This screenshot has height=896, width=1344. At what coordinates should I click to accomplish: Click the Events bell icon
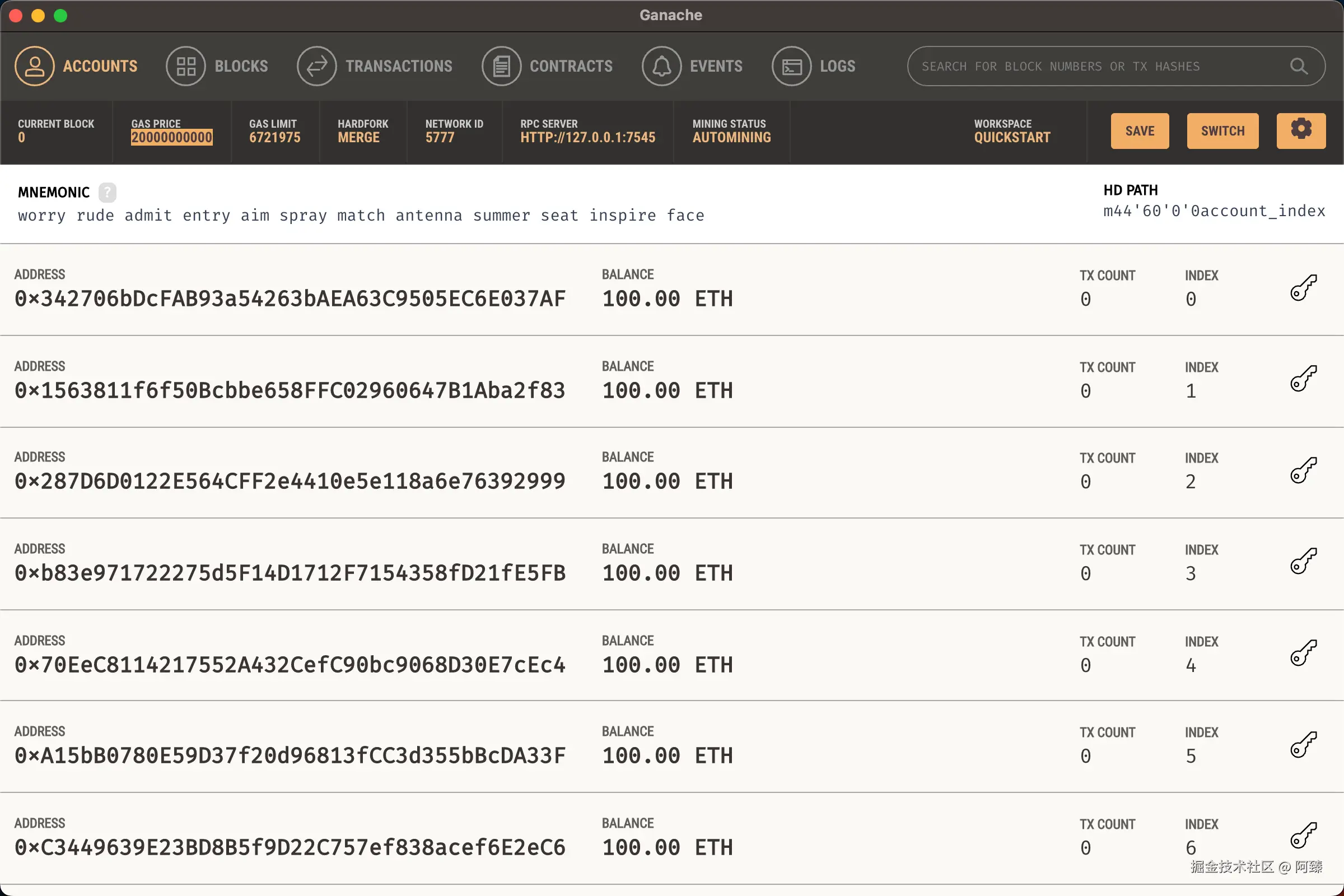(x=661, y=66)
